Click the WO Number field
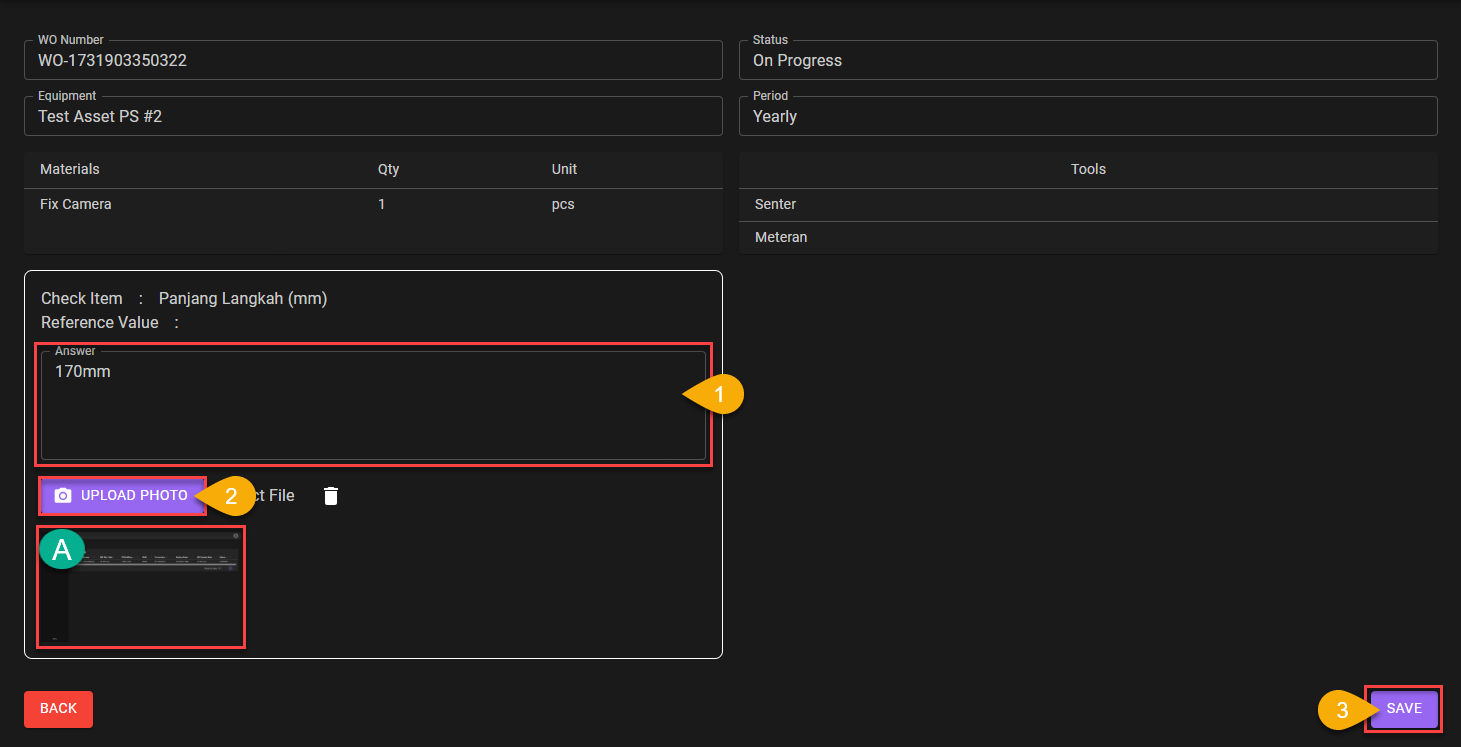1461x747 pixels. coord(372,60)
